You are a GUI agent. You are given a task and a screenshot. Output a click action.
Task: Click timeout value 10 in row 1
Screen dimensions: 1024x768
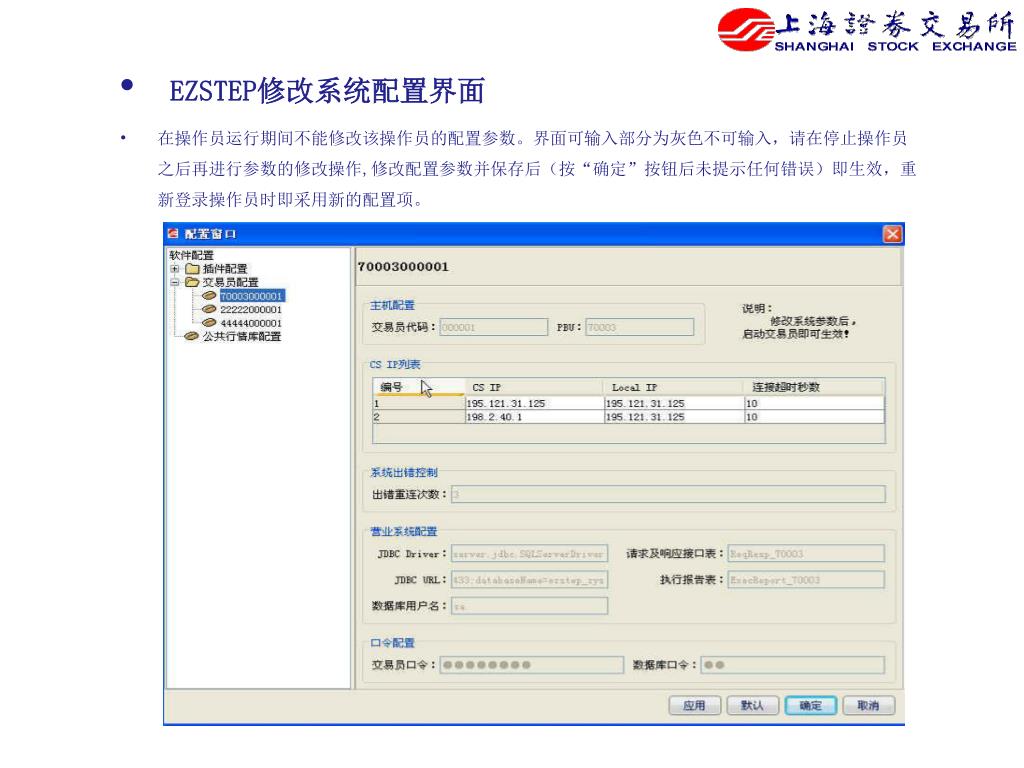tap(814, 404)
